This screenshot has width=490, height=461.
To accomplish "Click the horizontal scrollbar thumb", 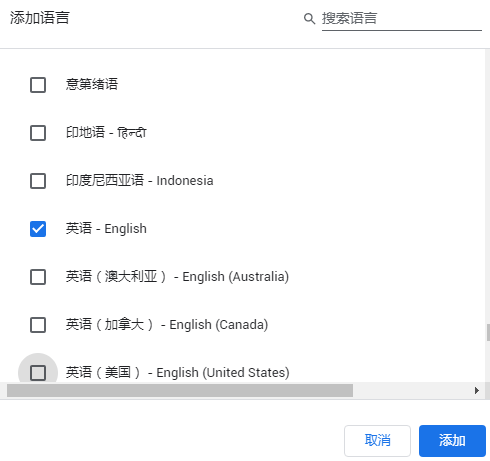I will (180, 390).
